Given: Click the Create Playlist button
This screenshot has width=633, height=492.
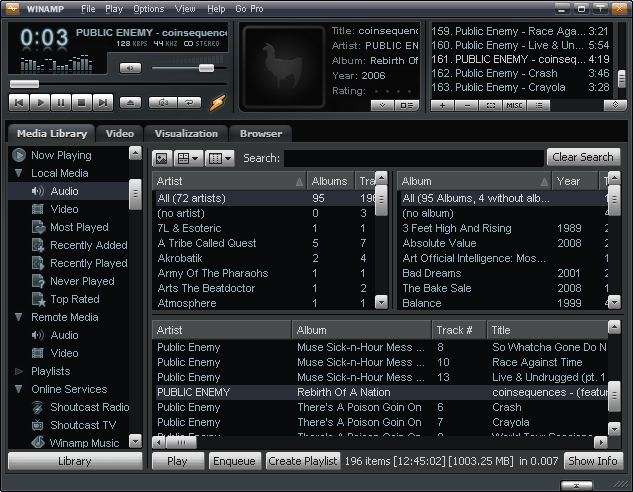Looking at the screenshot, I should pyautogui.click(x=302, y=461).
